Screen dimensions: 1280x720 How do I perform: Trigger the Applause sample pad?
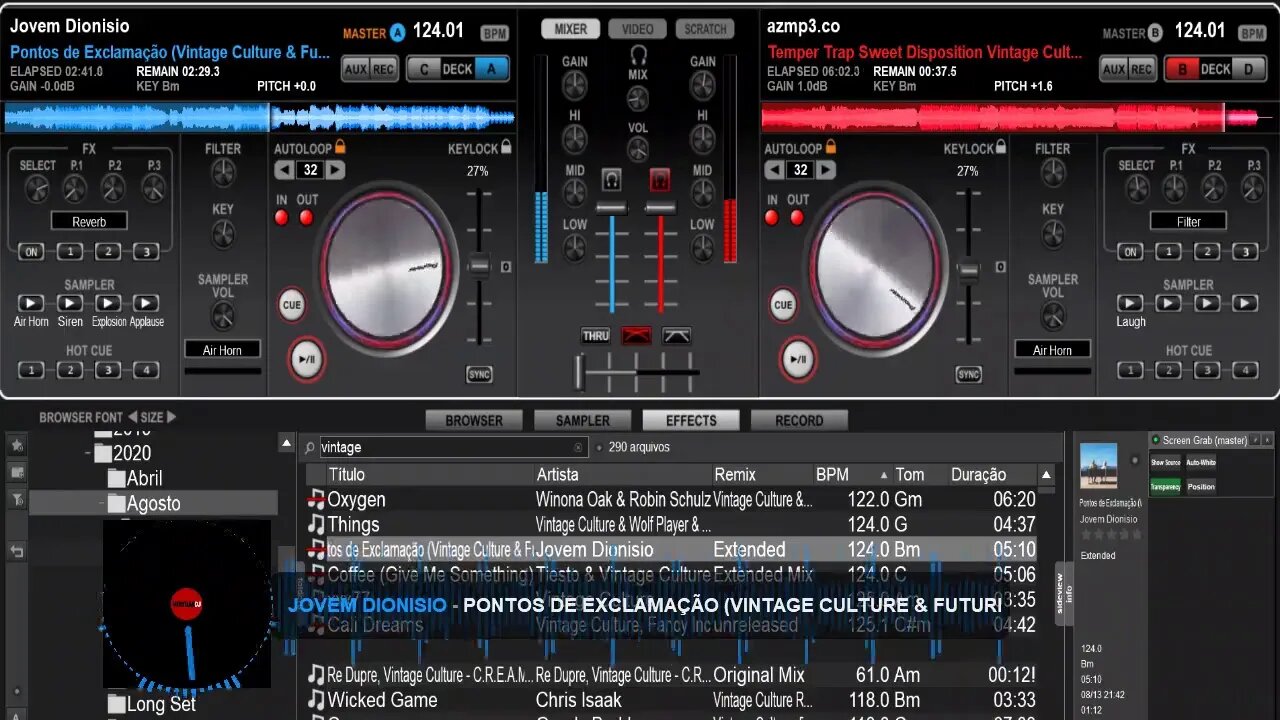tap(147, 303)
